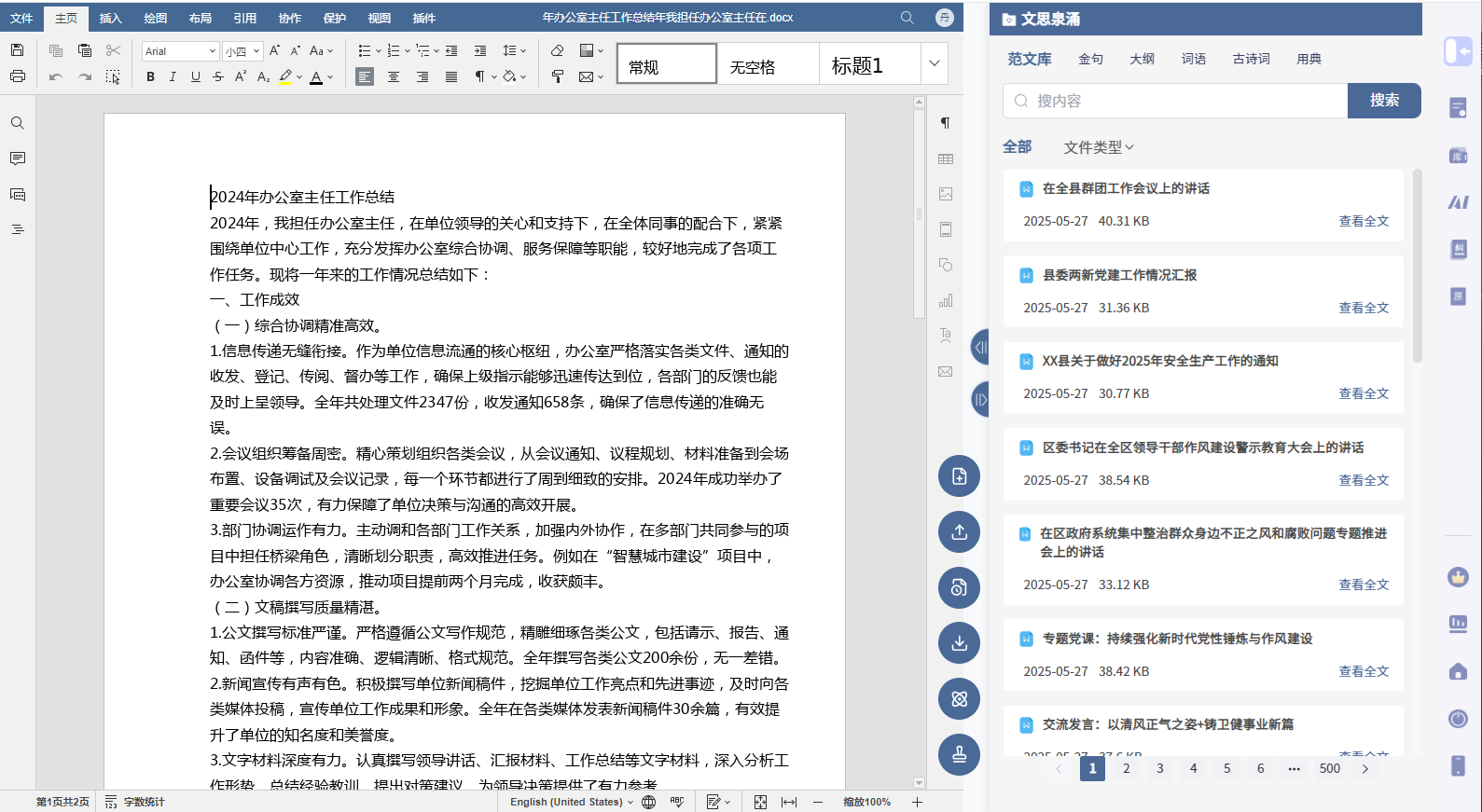Open chat panel in left sidebar

point(18,194)
